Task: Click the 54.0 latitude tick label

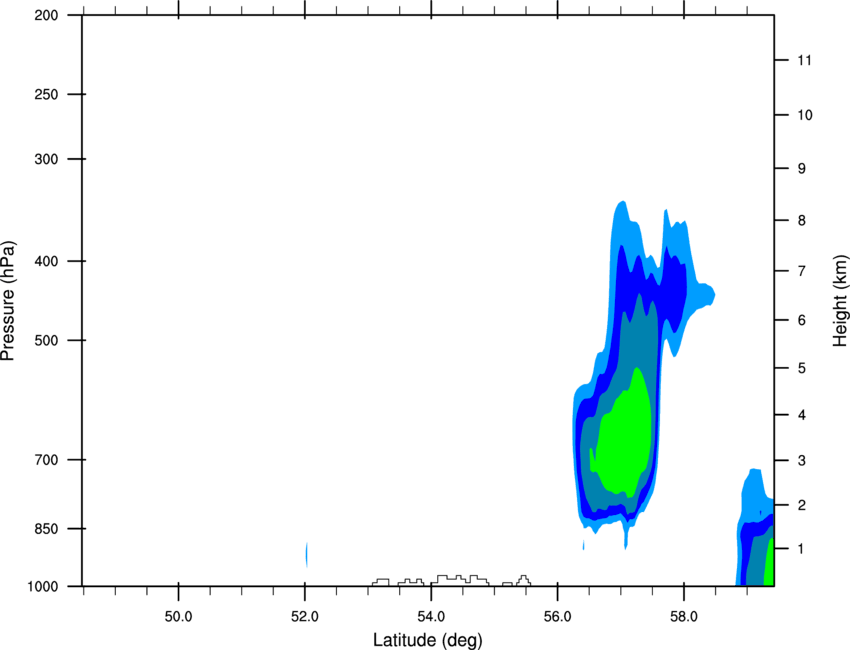Action: 432,617
